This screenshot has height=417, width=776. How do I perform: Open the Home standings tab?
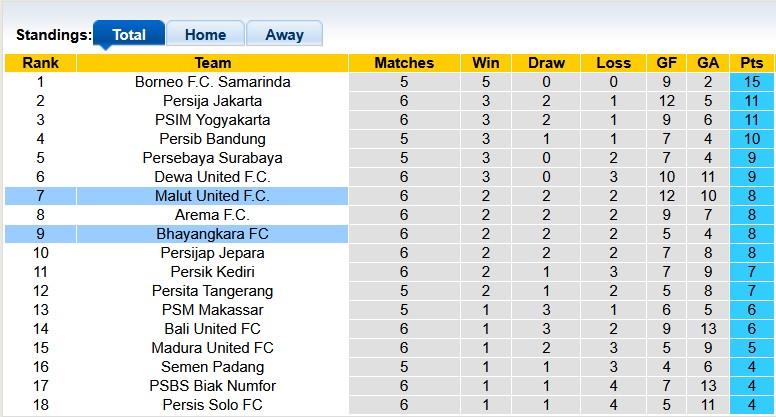point(205,34)
